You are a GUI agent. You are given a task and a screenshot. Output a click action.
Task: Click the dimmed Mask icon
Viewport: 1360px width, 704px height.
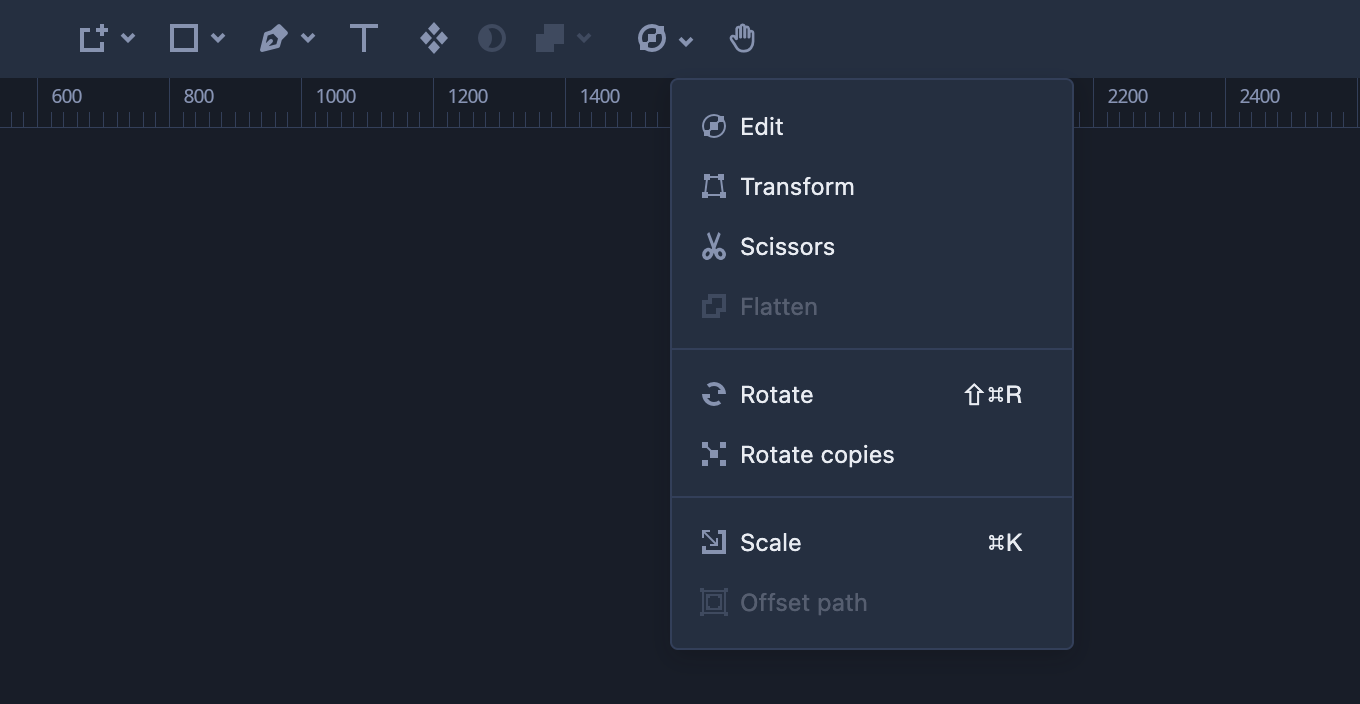(x=491, y=39)
